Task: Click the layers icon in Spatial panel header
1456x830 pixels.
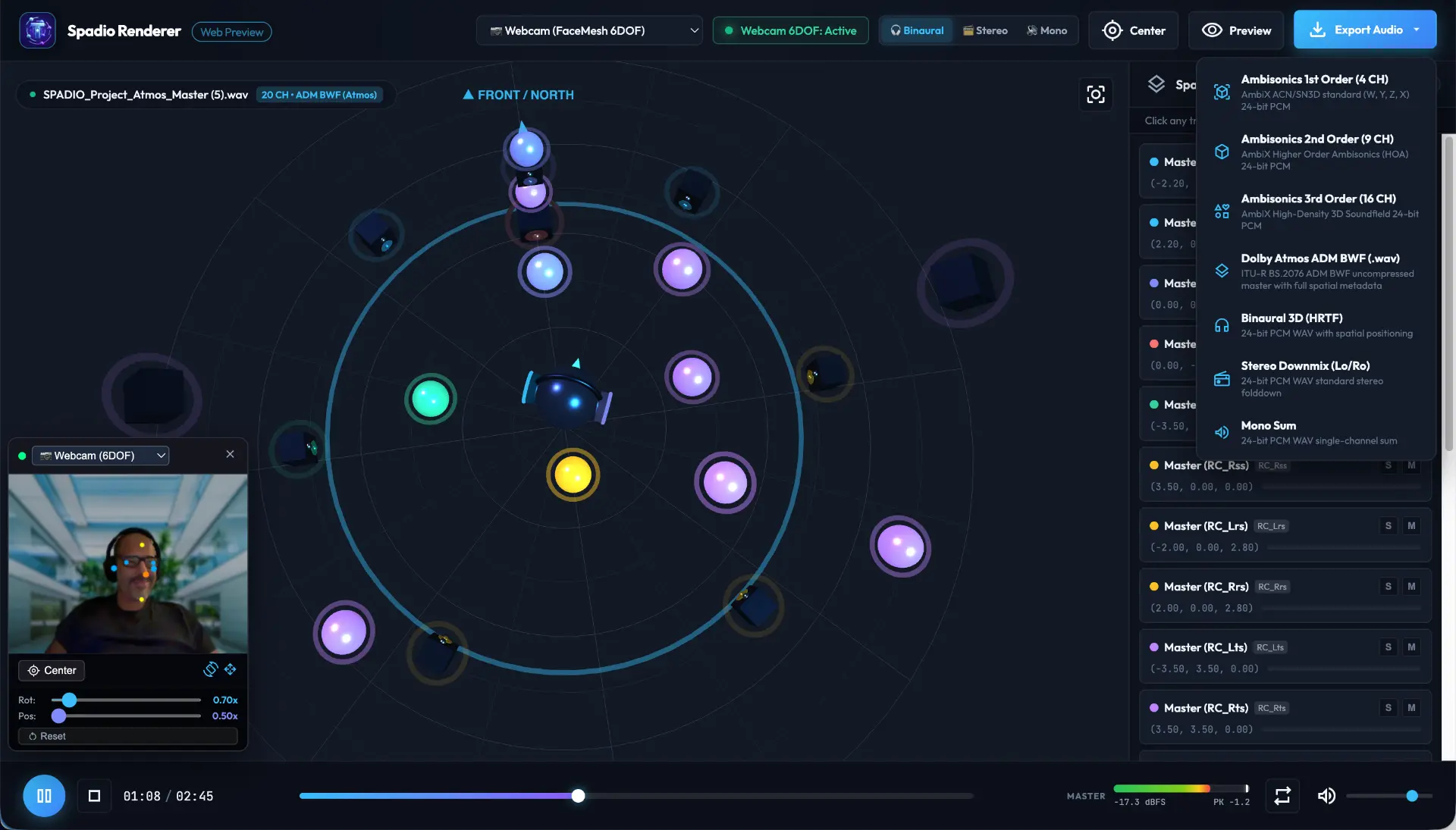Action: point(1156,84)
